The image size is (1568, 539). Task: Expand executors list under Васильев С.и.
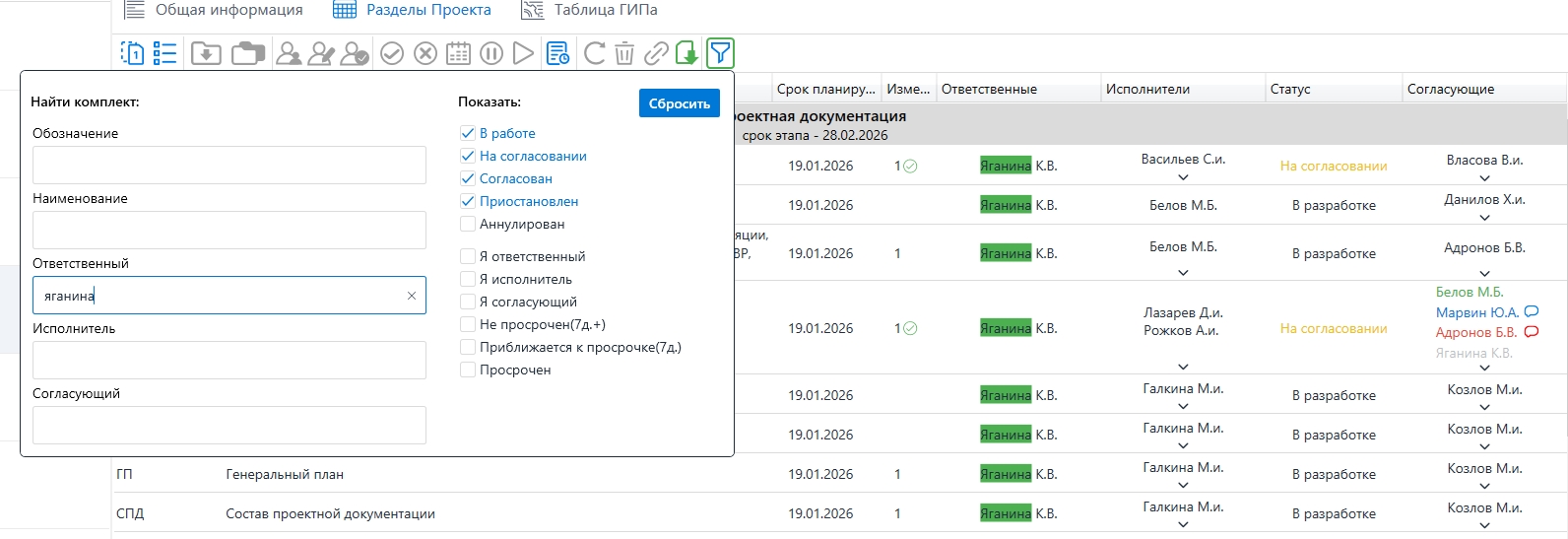1183,178
